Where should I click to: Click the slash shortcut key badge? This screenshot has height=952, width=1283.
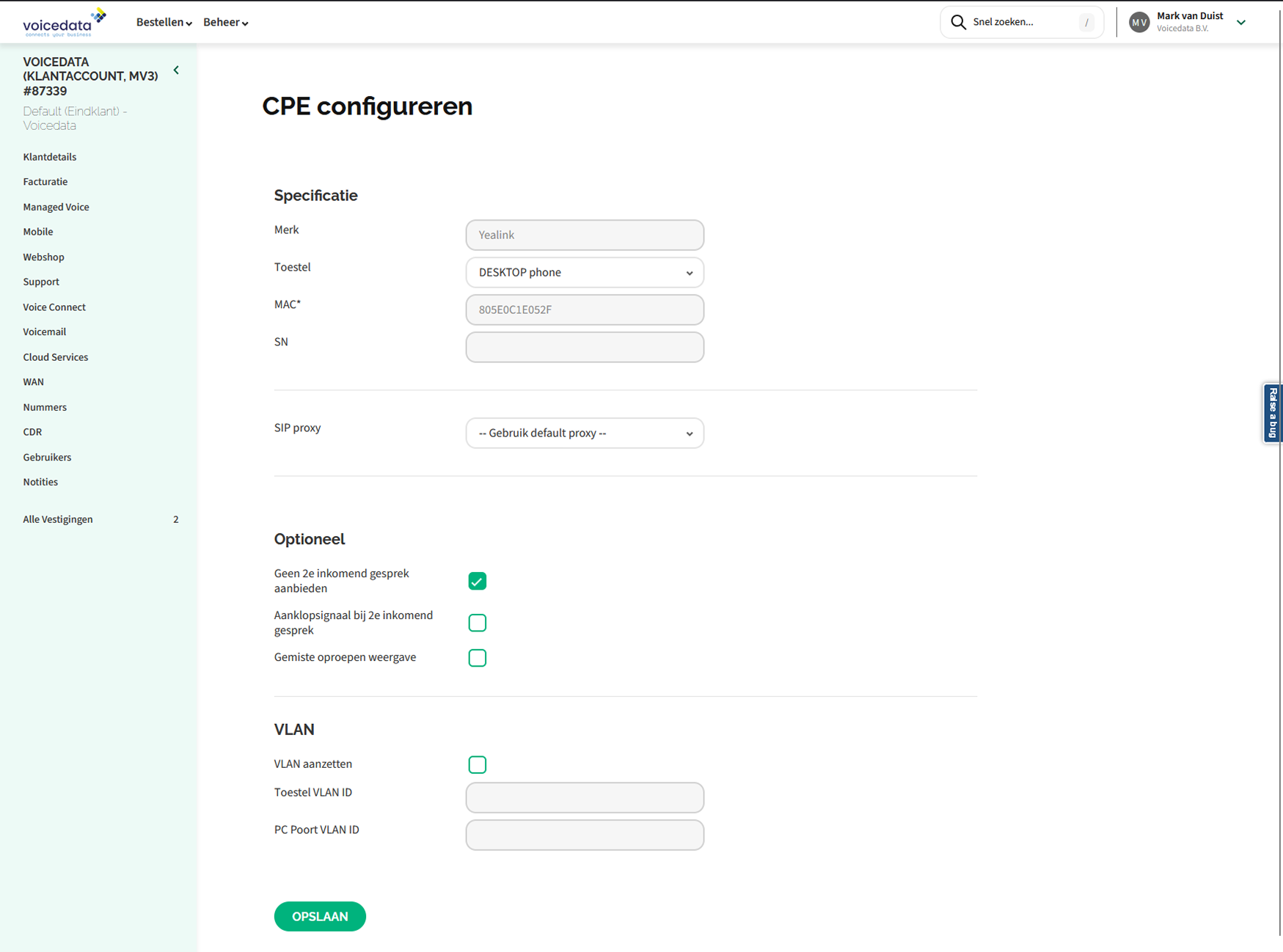pos(1086,23)
